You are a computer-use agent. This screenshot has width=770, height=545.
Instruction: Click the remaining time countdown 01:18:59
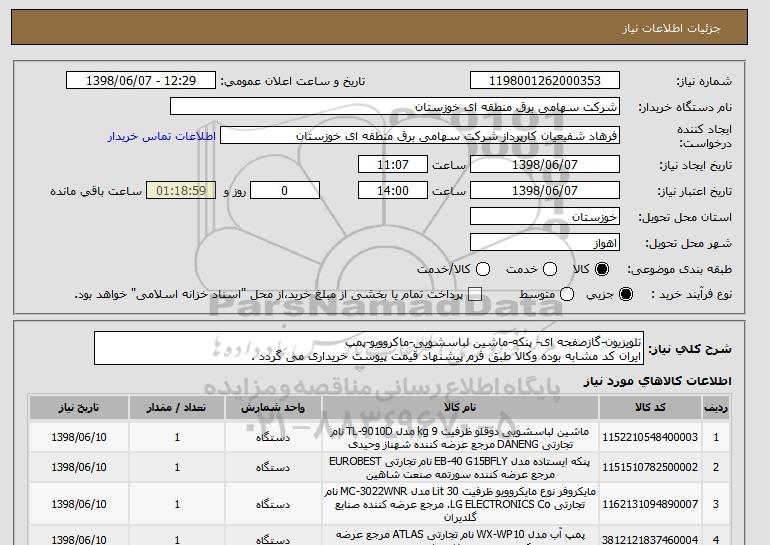click(x=181, y=191)
